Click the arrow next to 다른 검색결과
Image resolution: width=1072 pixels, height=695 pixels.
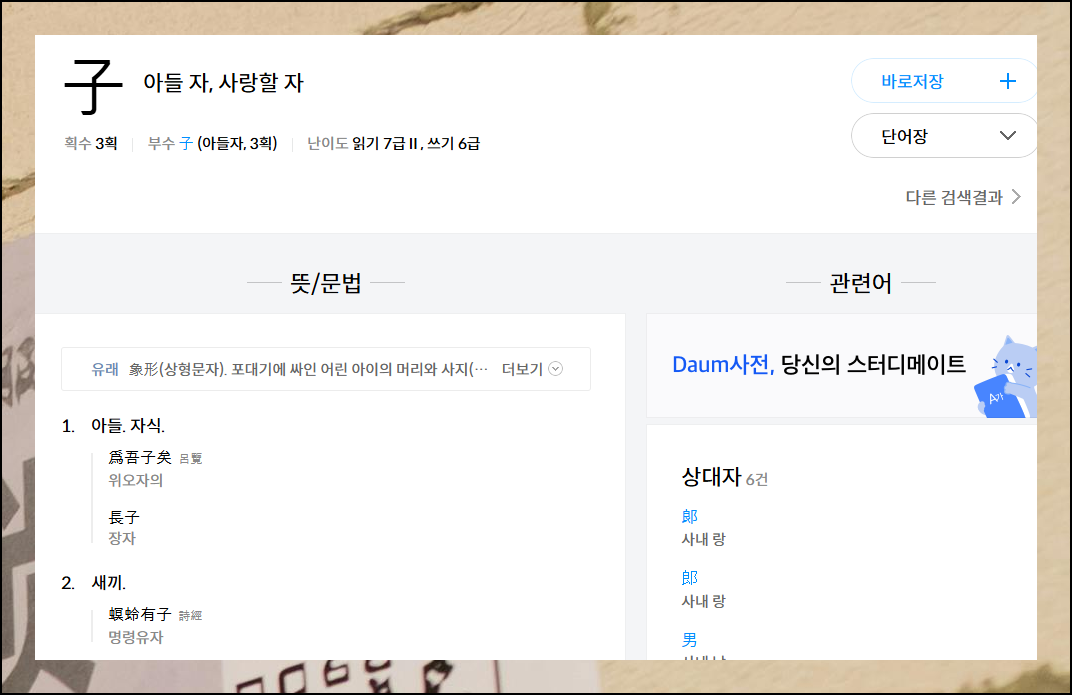click(1017, 197)
